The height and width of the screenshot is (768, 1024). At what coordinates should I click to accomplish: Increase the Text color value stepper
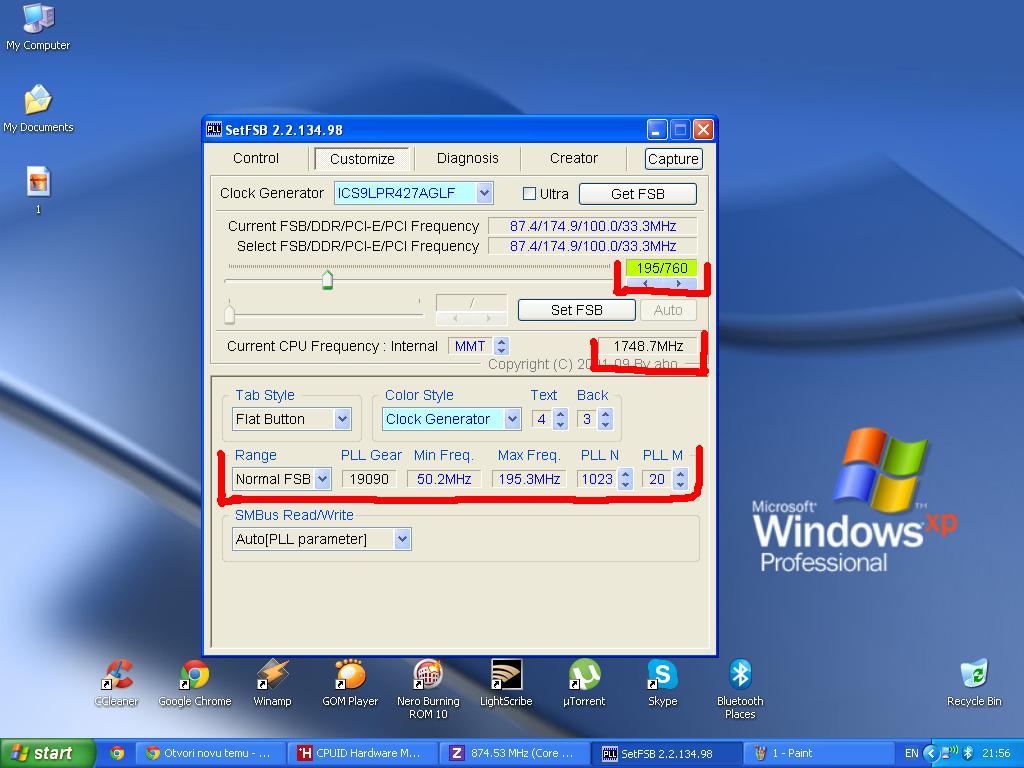[x=560, y=414]
